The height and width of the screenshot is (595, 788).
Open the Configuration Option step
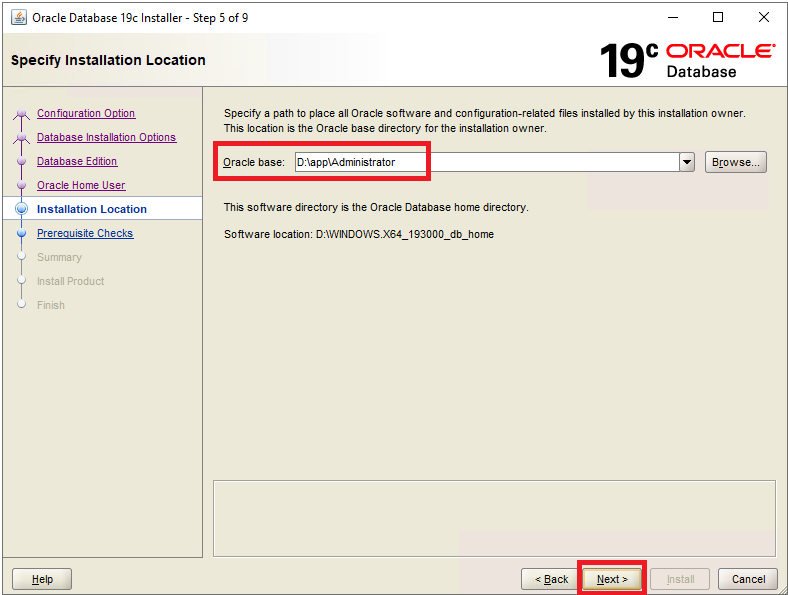pos(86,113)
